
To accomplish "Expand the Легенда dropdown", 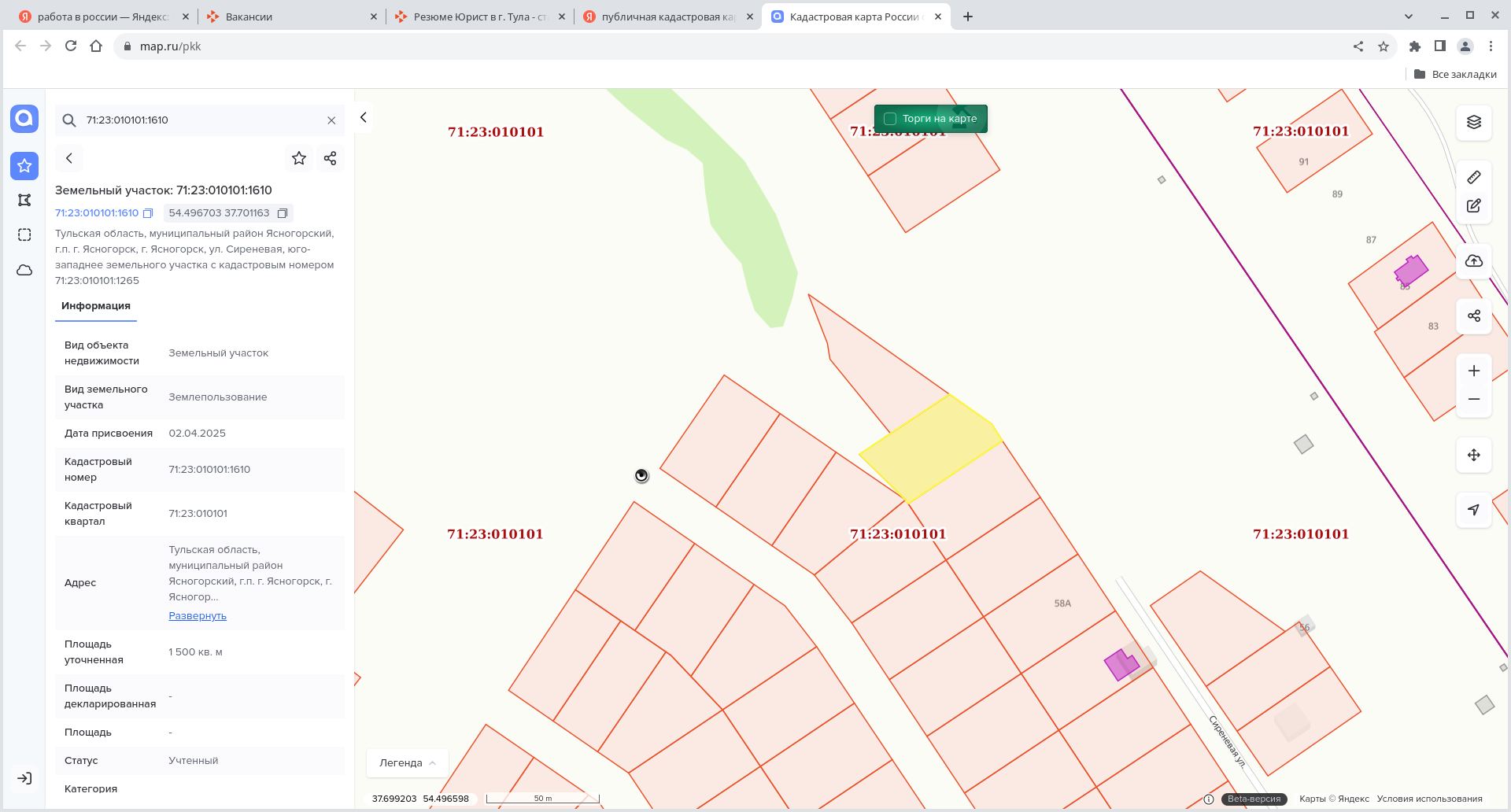I will 407,762.
